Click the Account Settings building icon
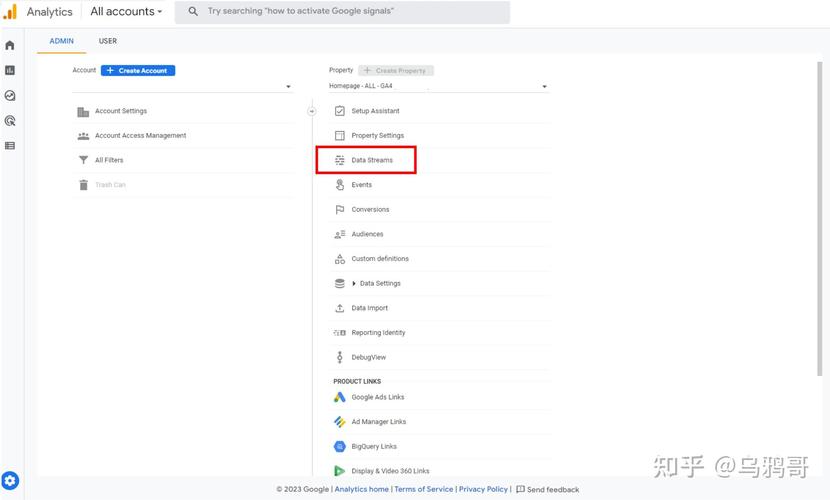 coord(83,112)
